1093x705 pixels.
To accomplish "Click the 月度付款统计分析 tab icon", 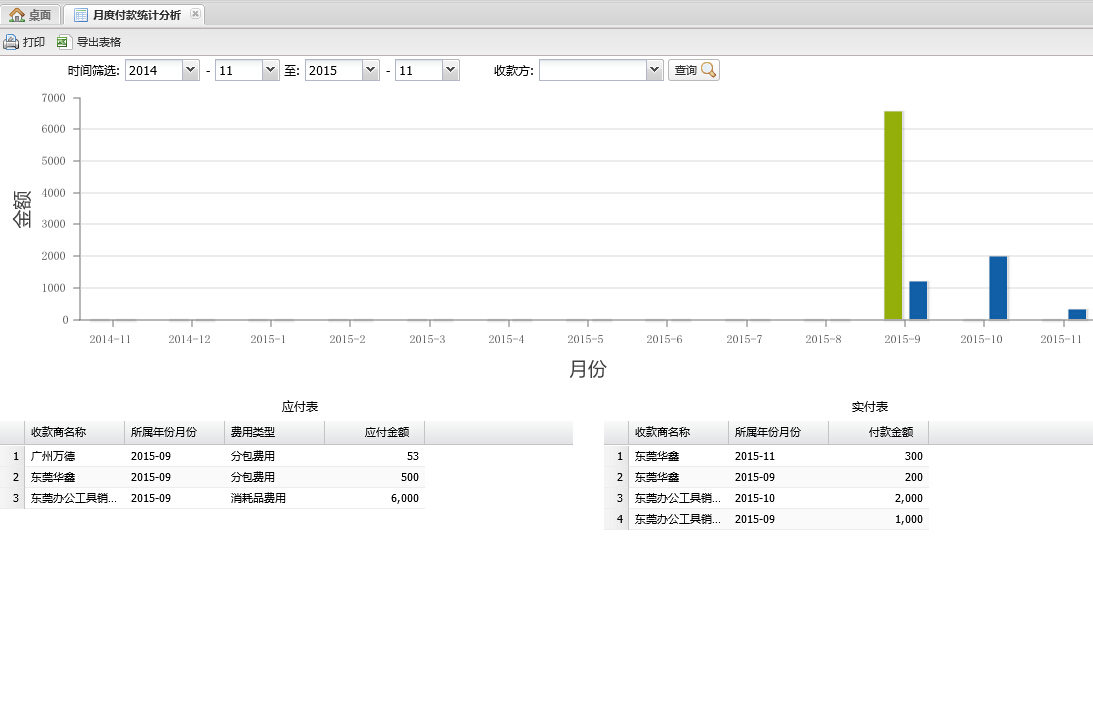I will 81,14.
